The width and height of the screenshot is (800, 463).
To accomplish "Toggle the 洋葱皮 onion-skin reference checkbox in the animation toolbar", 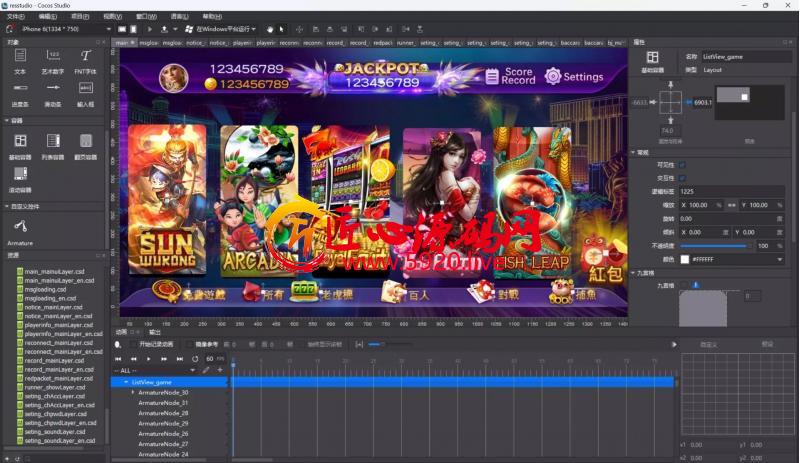I will pos(190,345).
